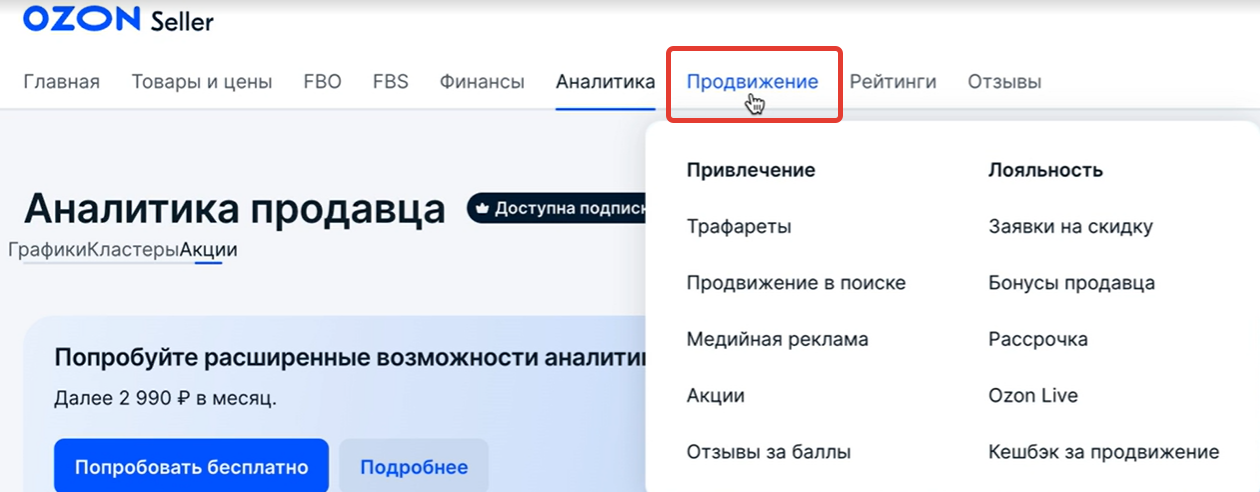Open the Главная tab

62,82
